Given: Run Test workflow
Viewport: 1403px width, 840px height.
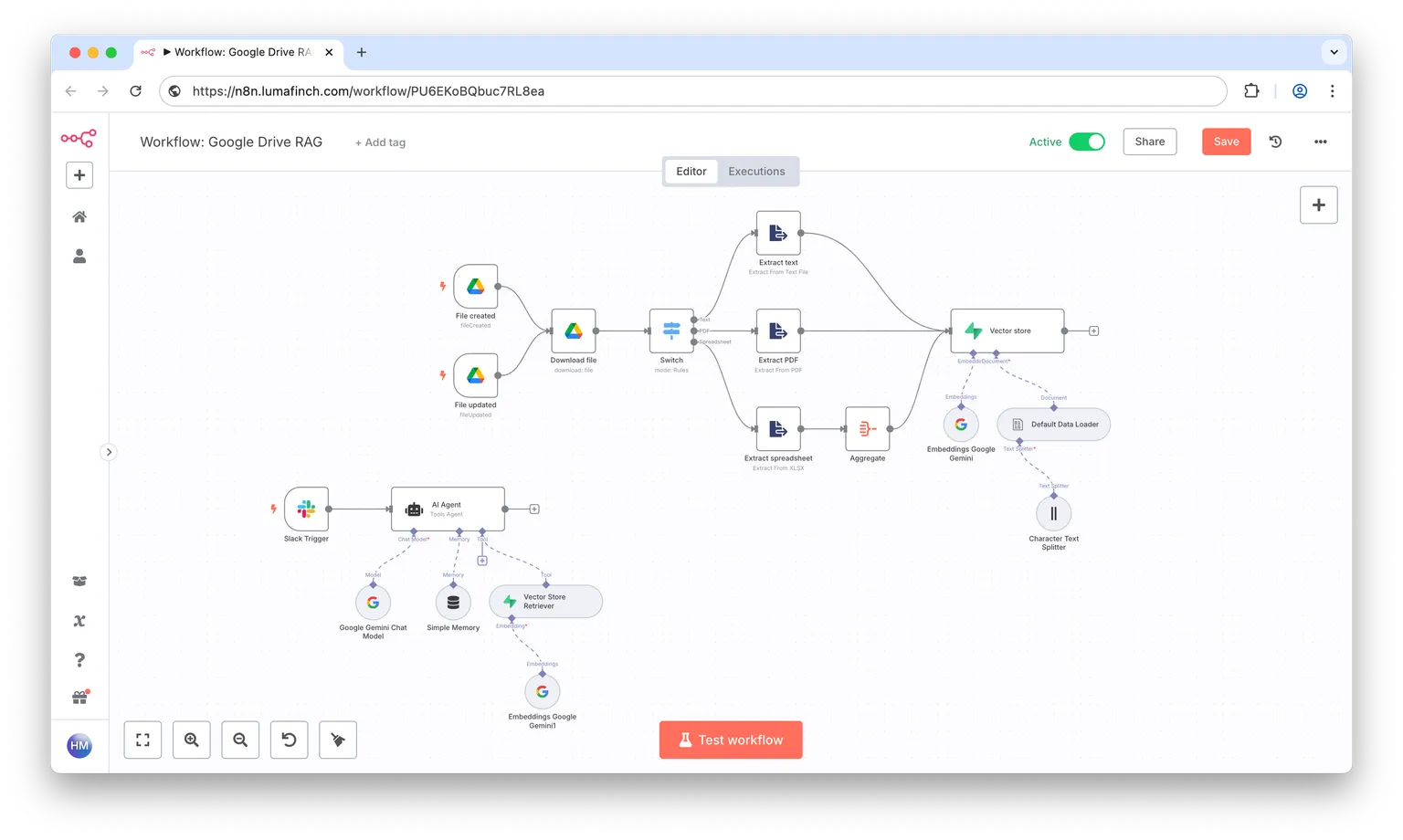Looking at the screenshot, I should 731,740.
